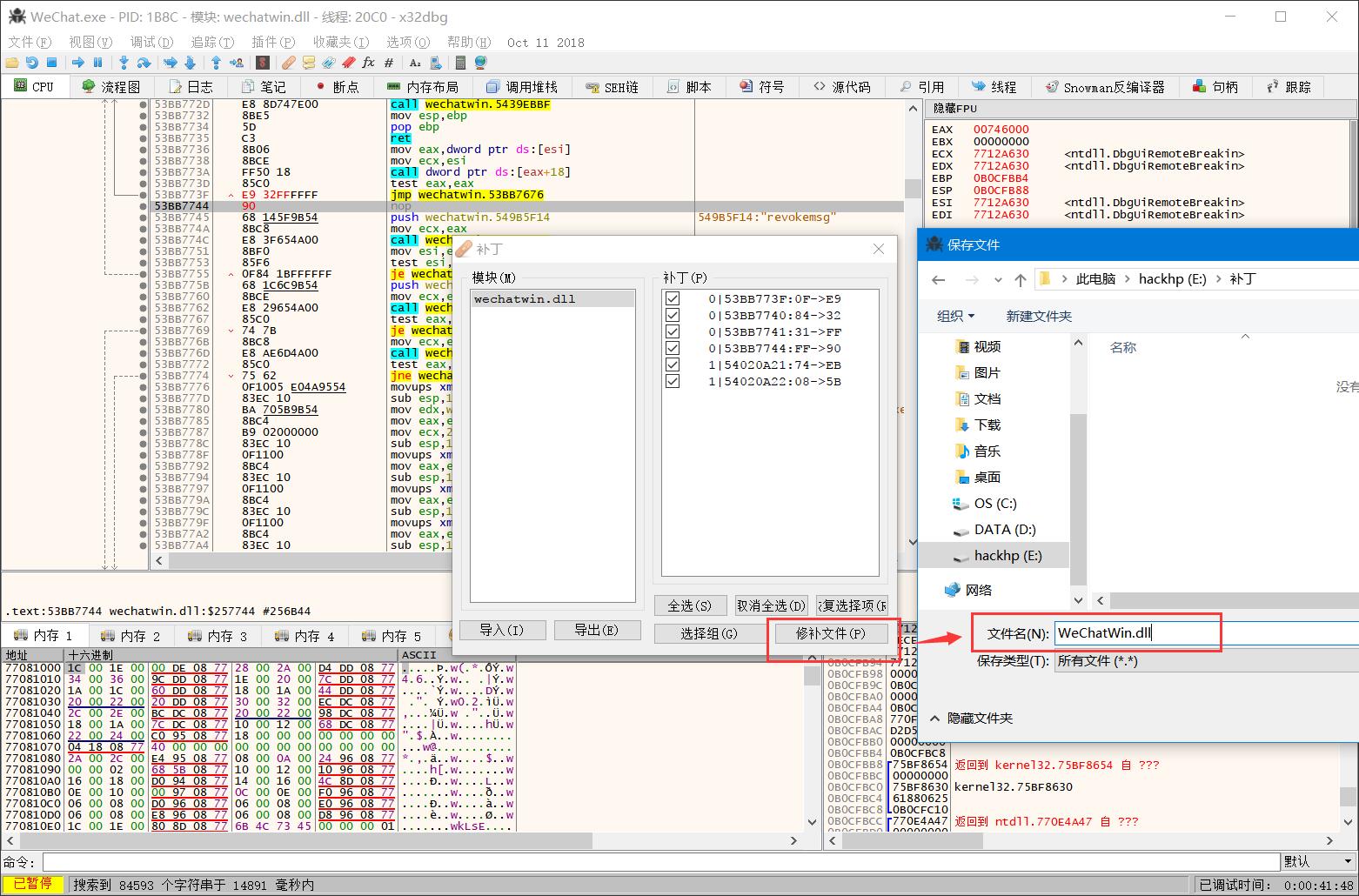
Task: Click the 命令 command input box
Action: (x=661, y=861)
